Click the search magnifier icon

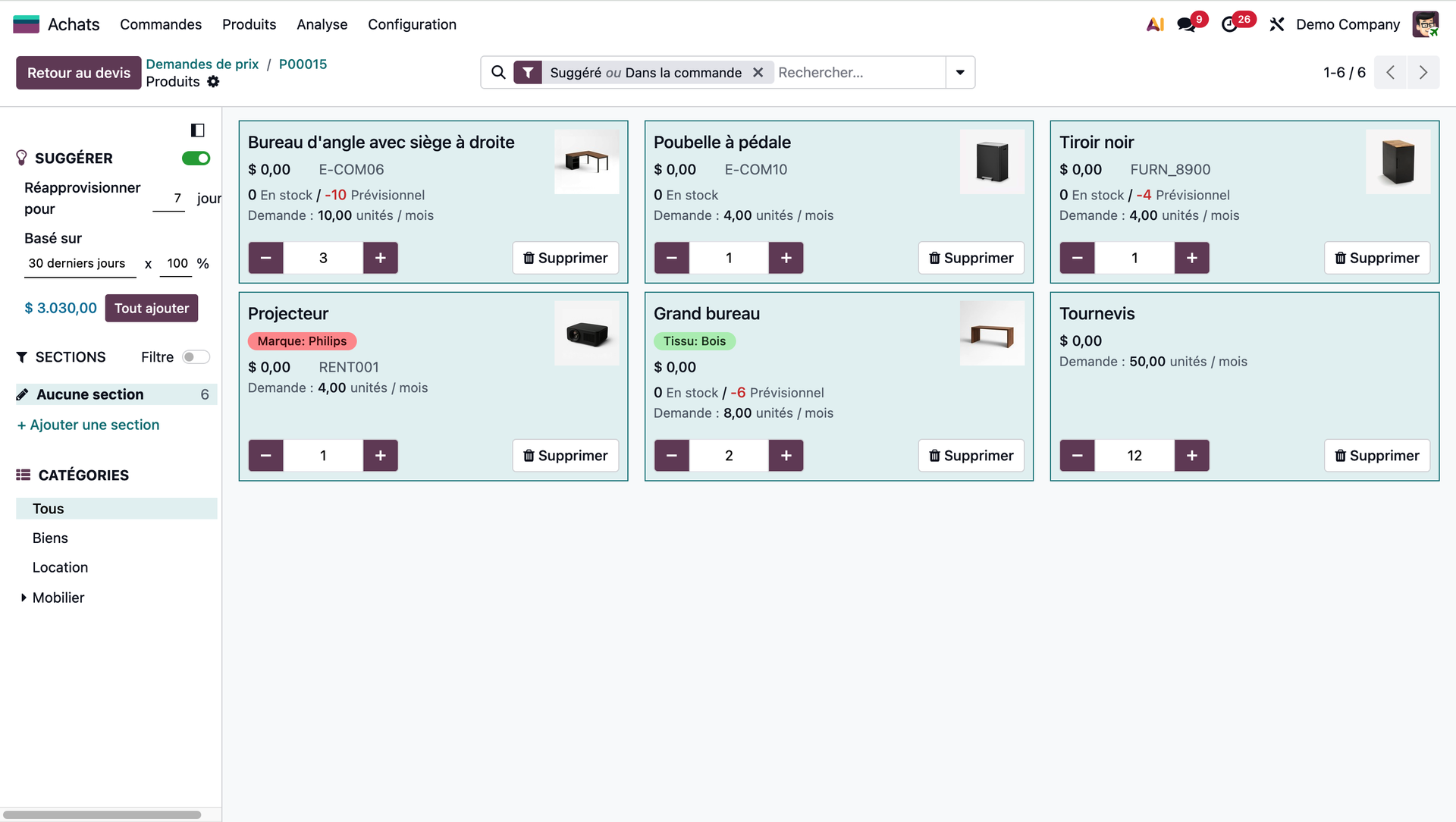[x=498, y=72]
